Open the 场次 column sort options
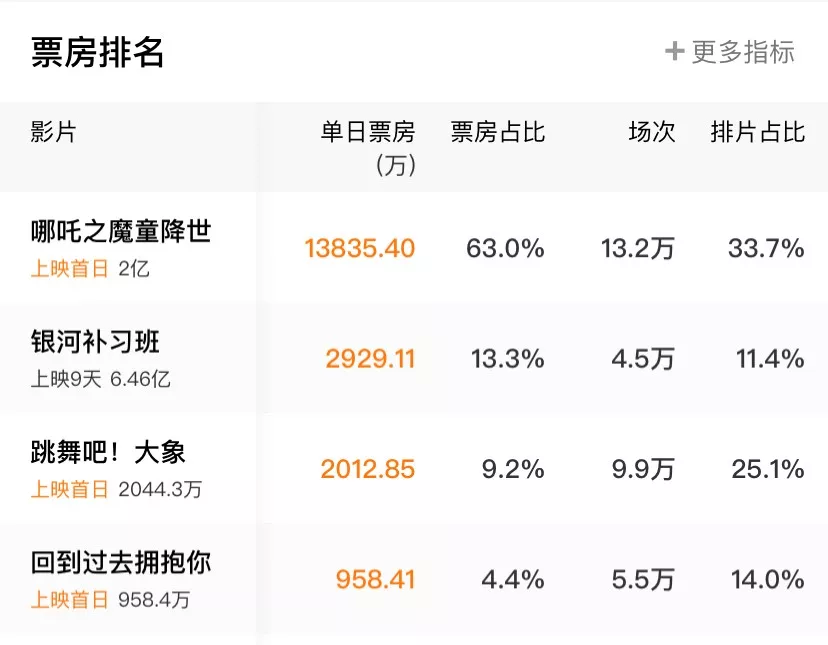The image size is (828, 645). [654, 133]
